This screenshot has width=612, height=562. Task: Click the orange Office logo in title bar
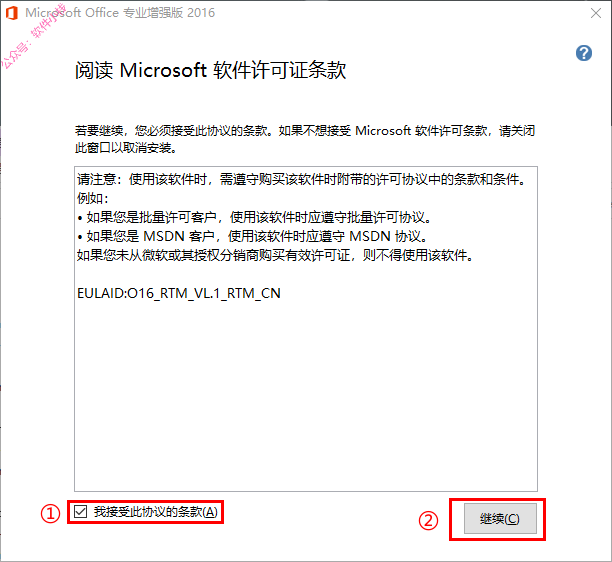[x=12, y=12]
